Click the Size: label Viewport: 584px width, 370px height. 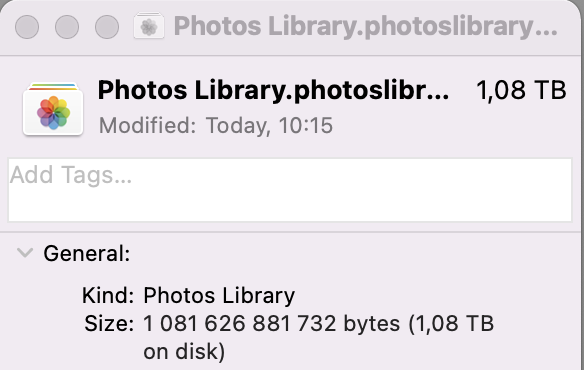coord(109,323)
